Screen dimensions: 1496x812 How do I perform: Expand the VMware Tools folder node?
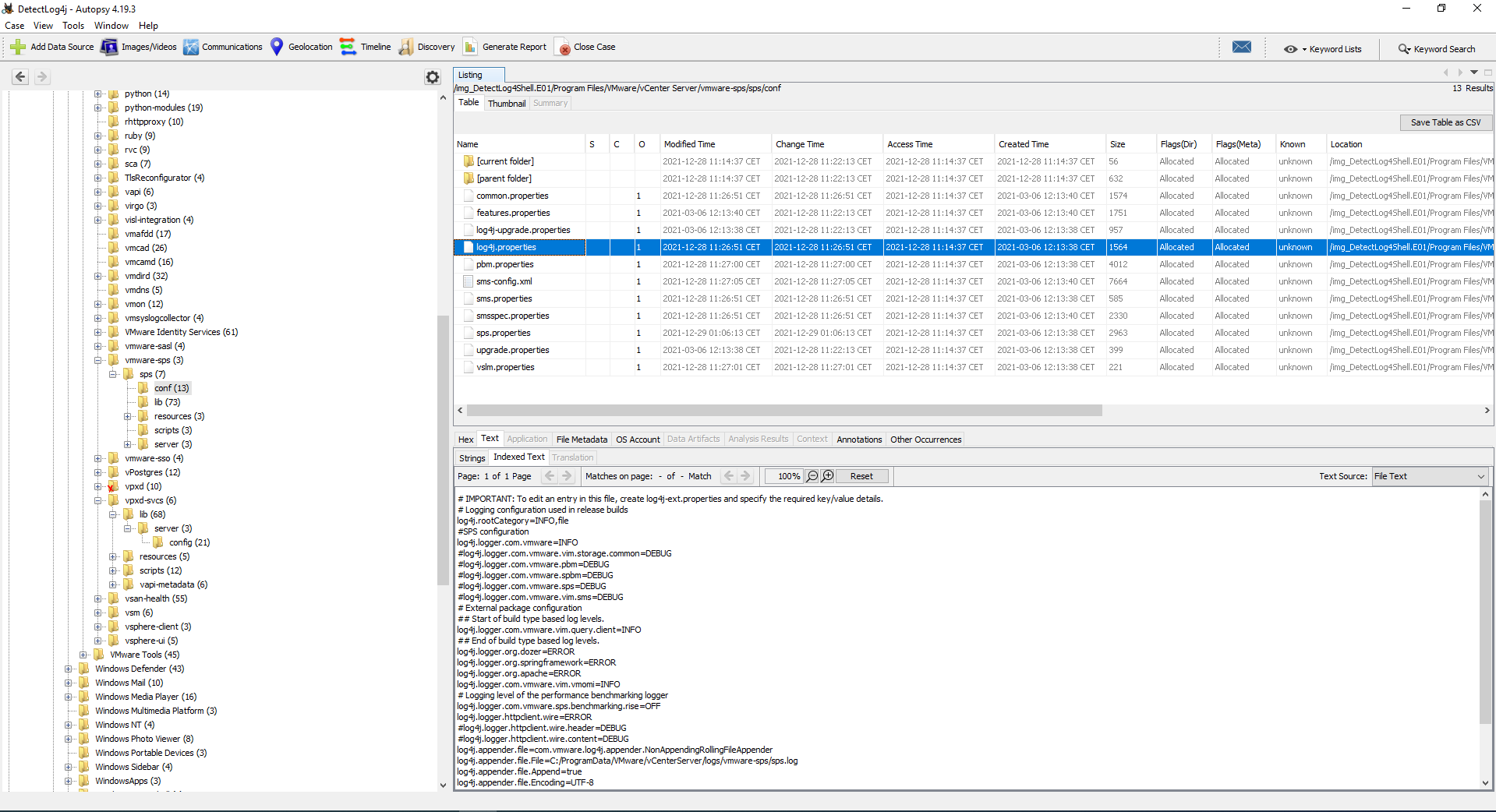pos(83,655)
